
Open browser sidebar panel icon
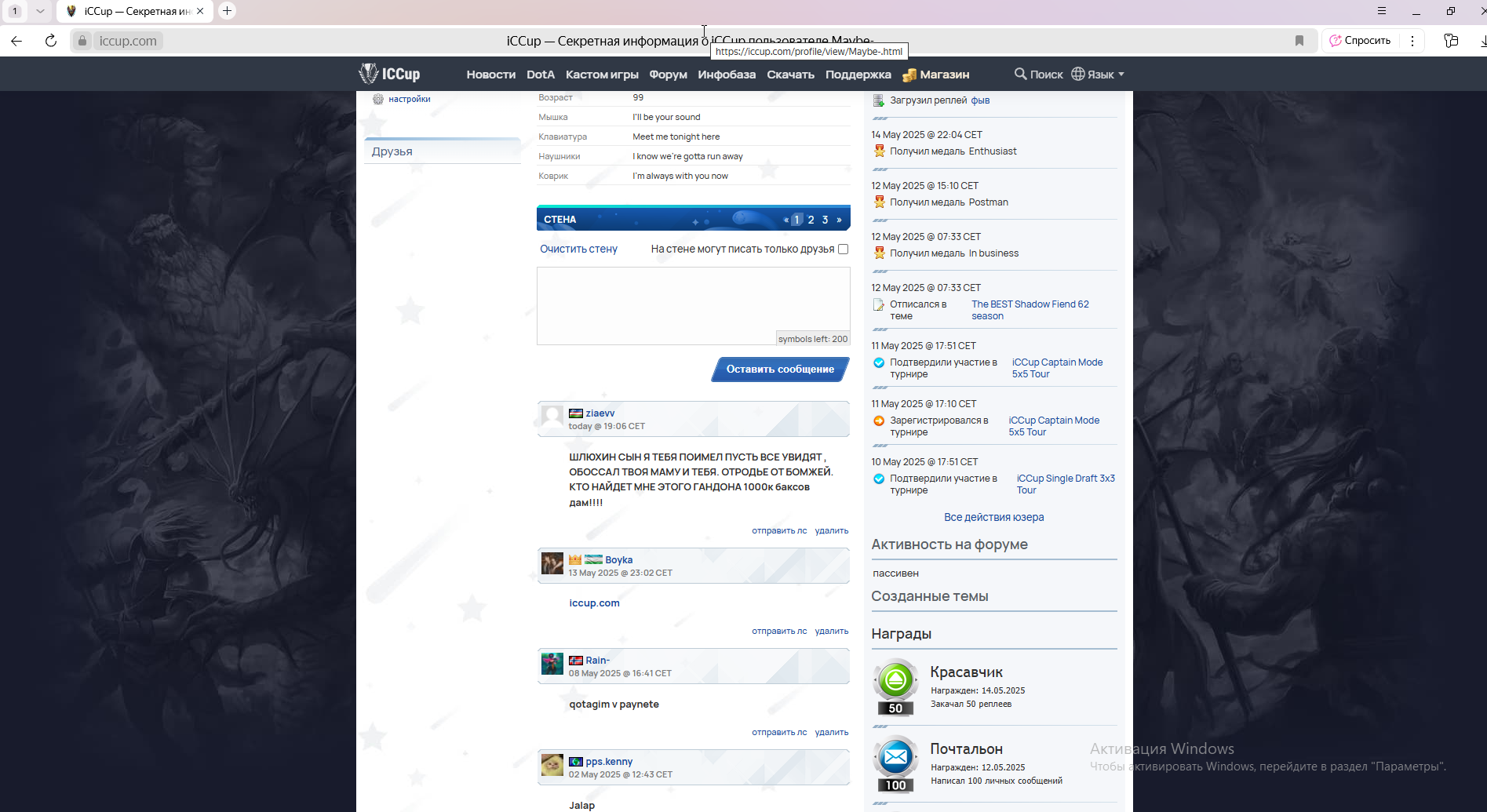(1451, 41)
